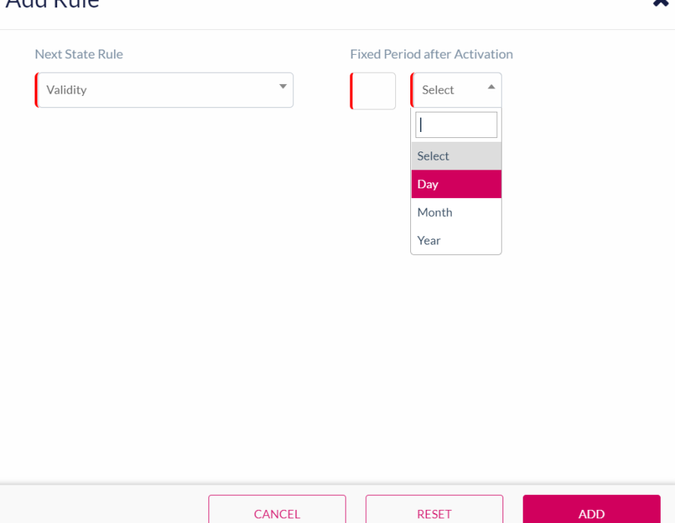The width and height of the screenshot is (675, 523).
Task: Click the red required marker on the number input
Action: pyautogui.click(x=352, y=91)
